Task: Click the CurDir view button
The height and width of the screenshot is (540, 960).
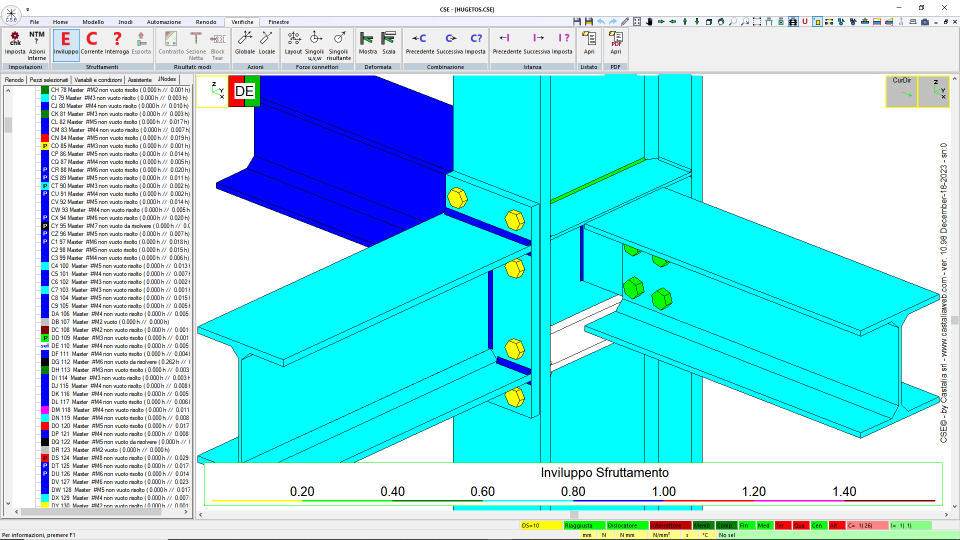Action: [x=901, y=91]
